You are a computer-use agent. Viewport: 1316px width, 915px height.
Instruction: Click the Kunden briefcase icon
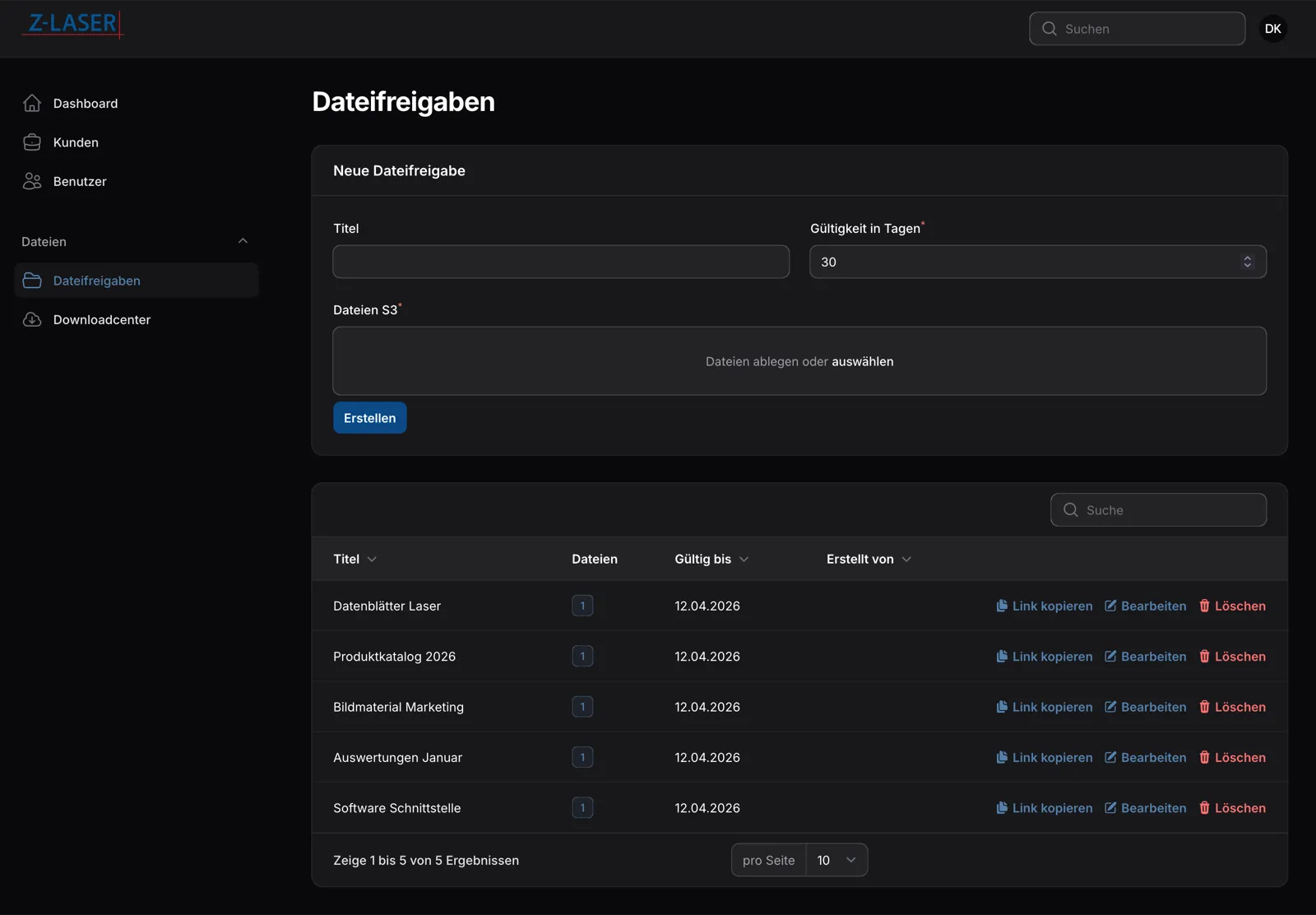click(32, 142)
